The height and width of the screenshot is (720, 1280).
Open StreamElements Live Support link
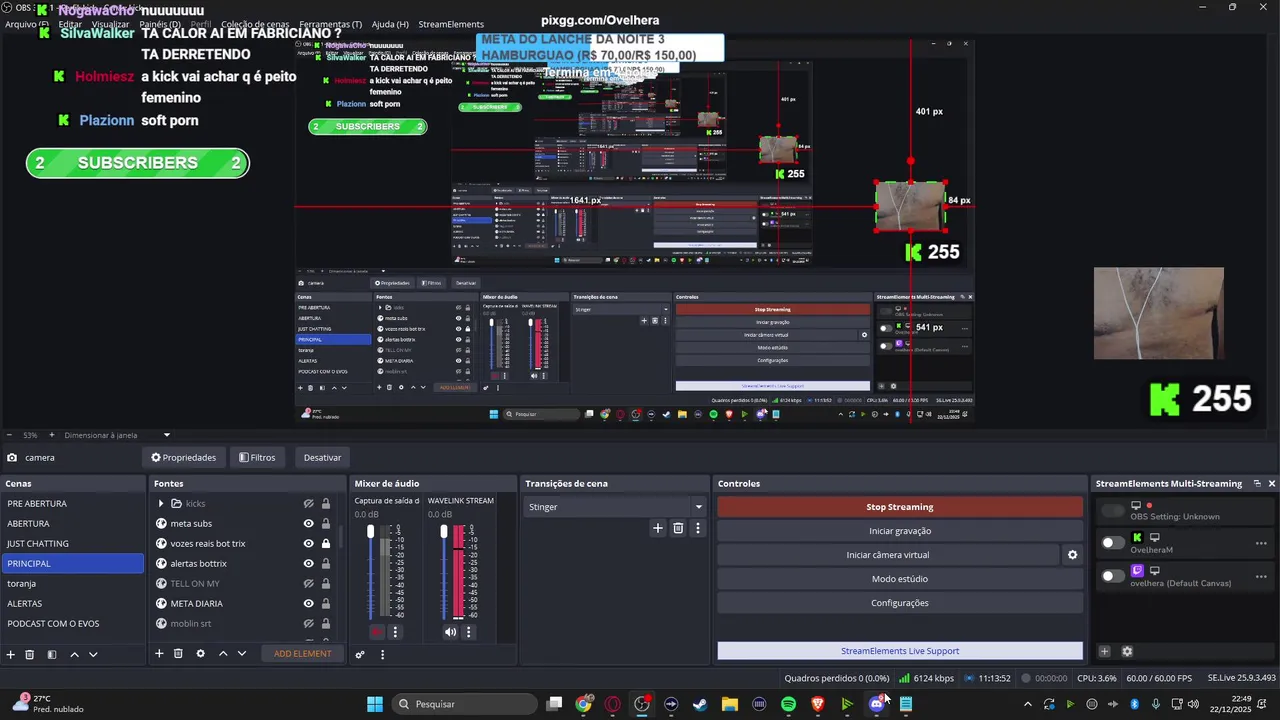point(900,651)
